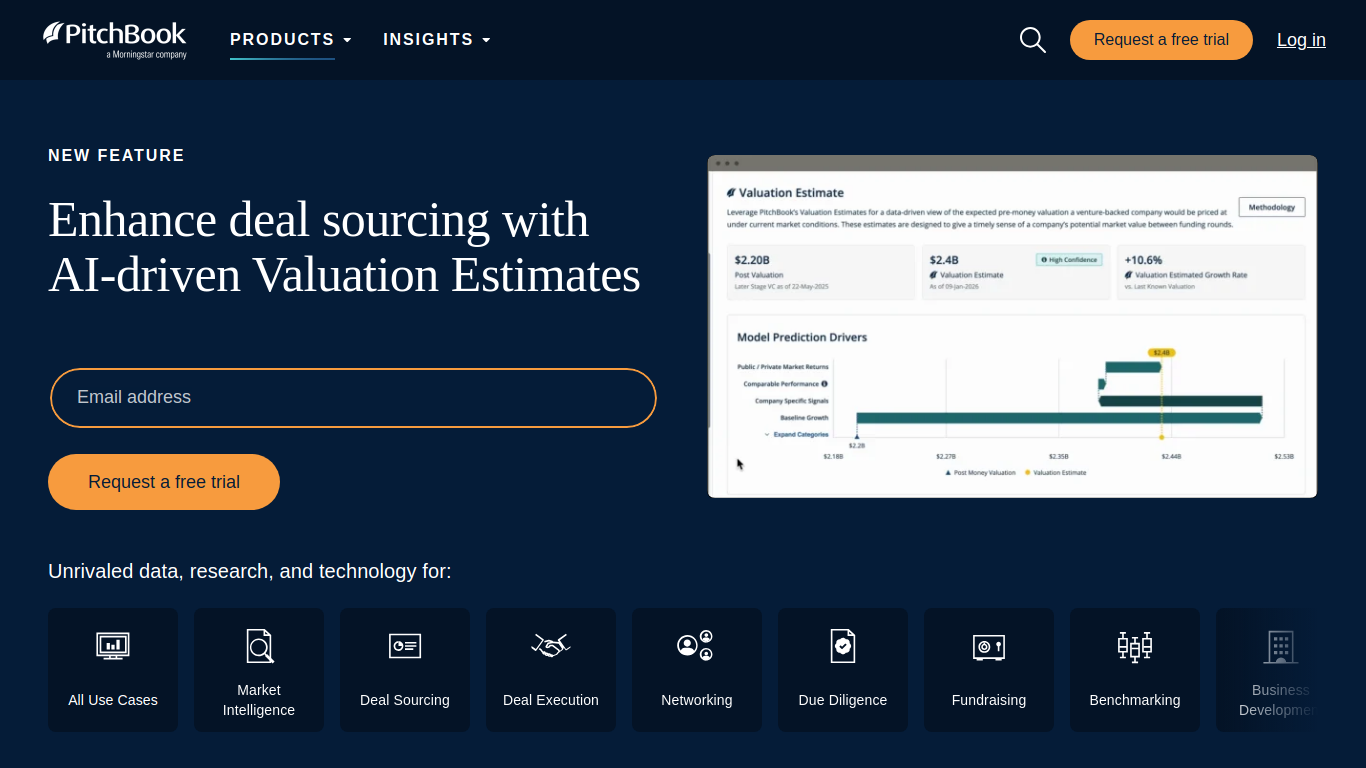Select the Deal Execution handshake icon
Viewport: 1366px width, 768px height.
551,646
